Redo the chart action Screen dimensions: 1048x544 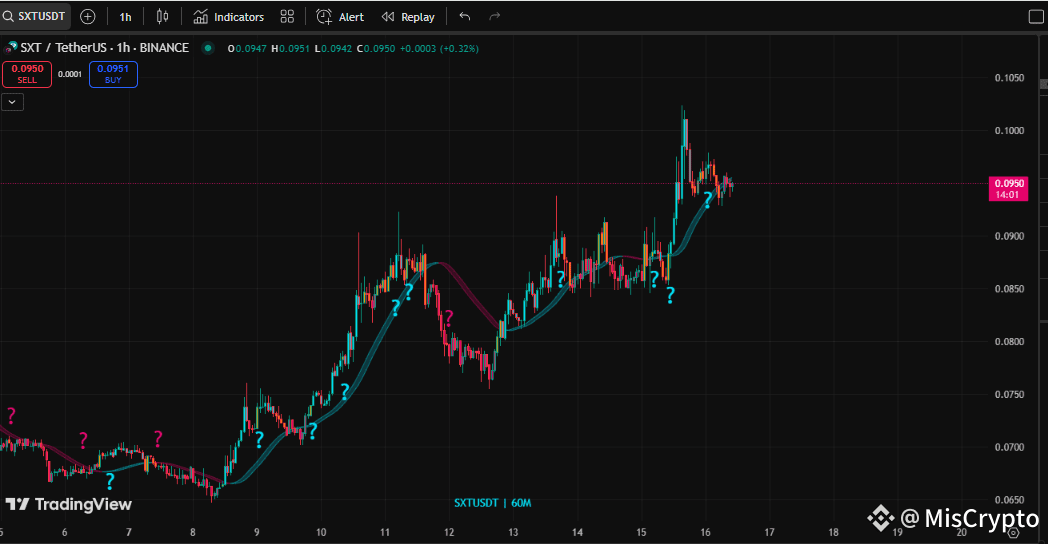pos(495,17)
